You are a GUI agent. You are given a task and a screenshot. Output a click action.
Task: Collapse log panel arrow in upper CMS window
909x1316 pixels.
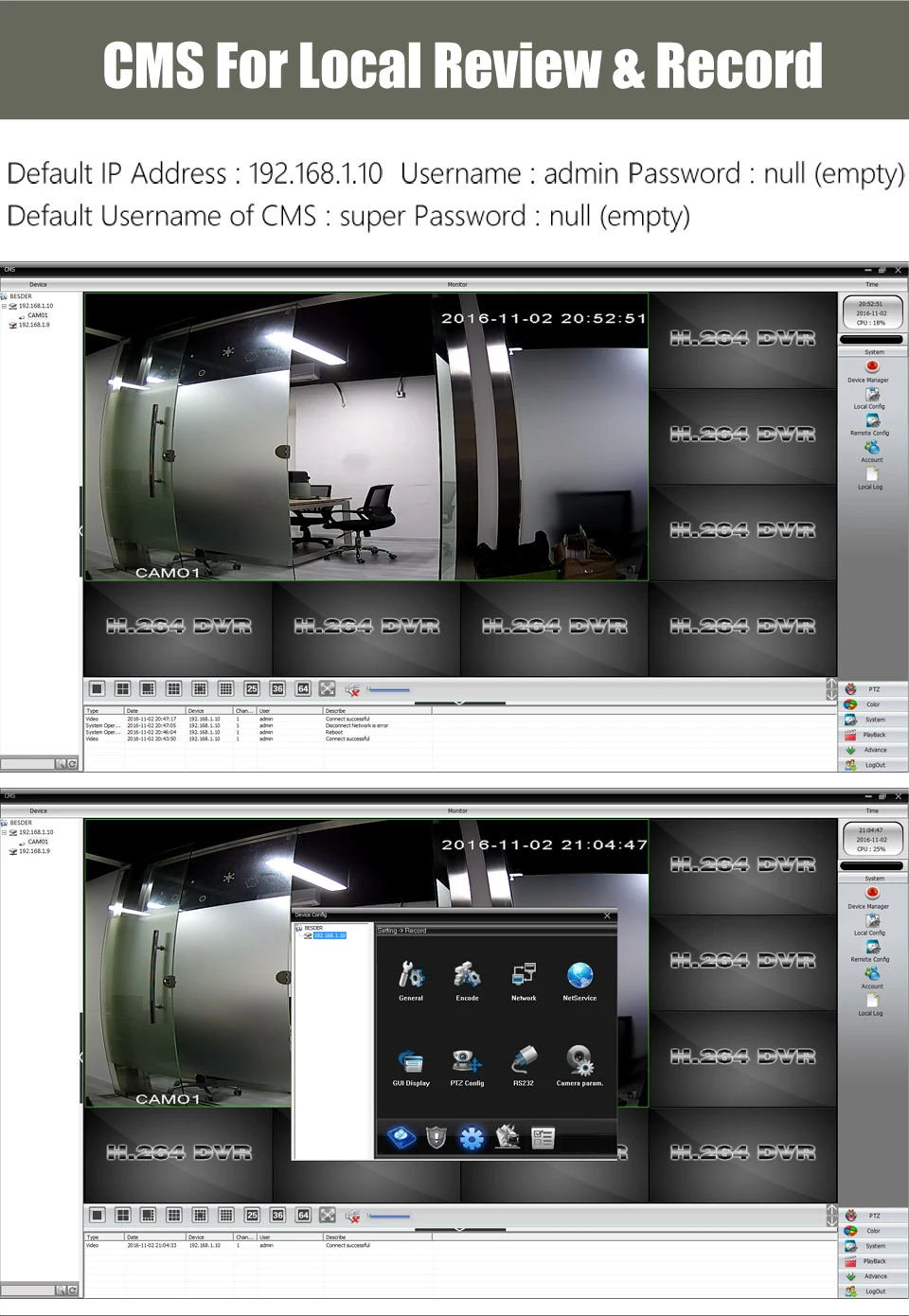pyautogui.click(x=459, y=702)
